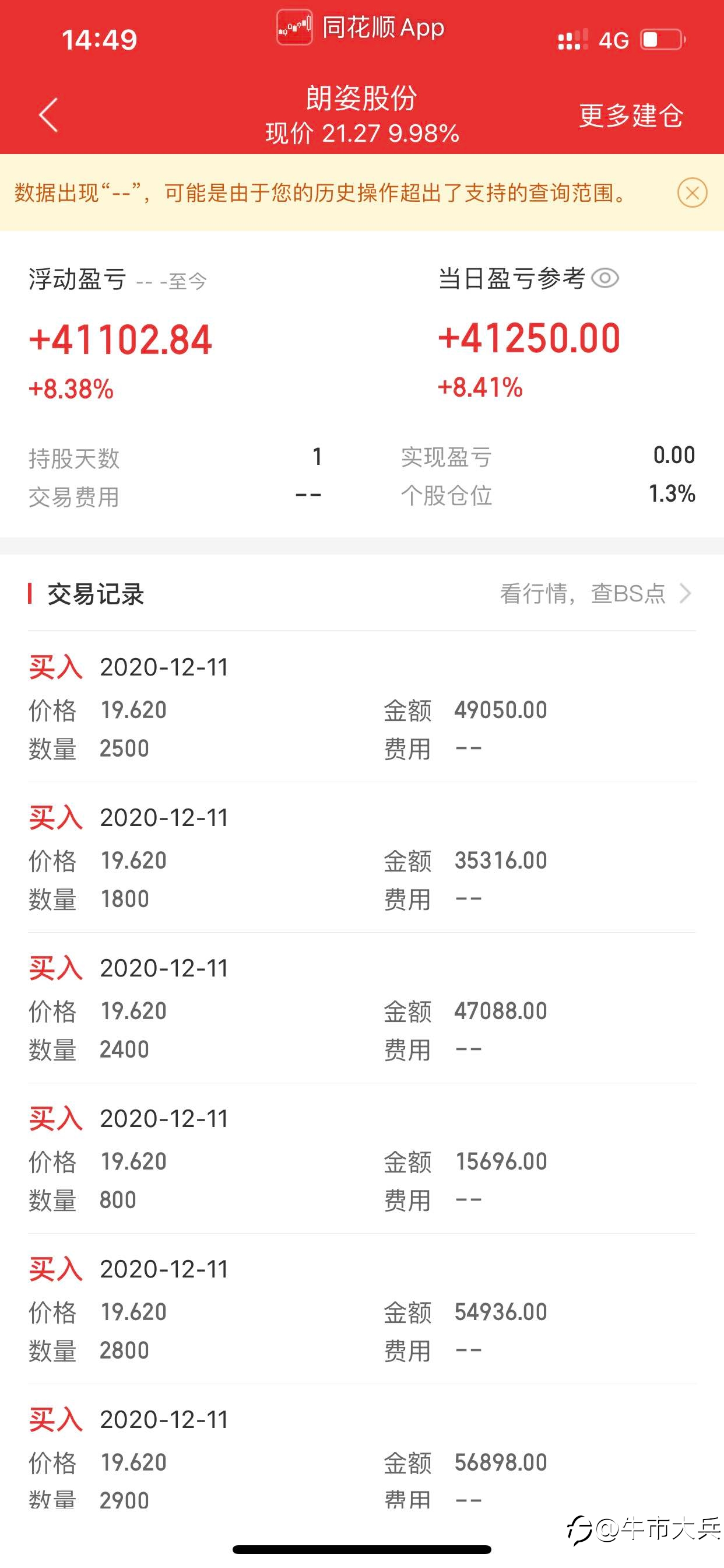The width and height of the screenshot is (724, 1568).
Task: Open the buy record with 数量 1800
Action: tap(362, 857)
